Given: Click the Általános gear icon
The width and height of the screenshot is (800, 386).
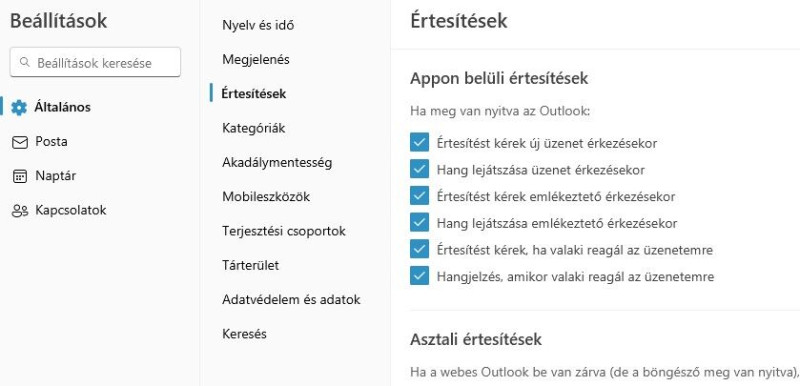Looking at the screenshot, I should (x=19, y=108).
